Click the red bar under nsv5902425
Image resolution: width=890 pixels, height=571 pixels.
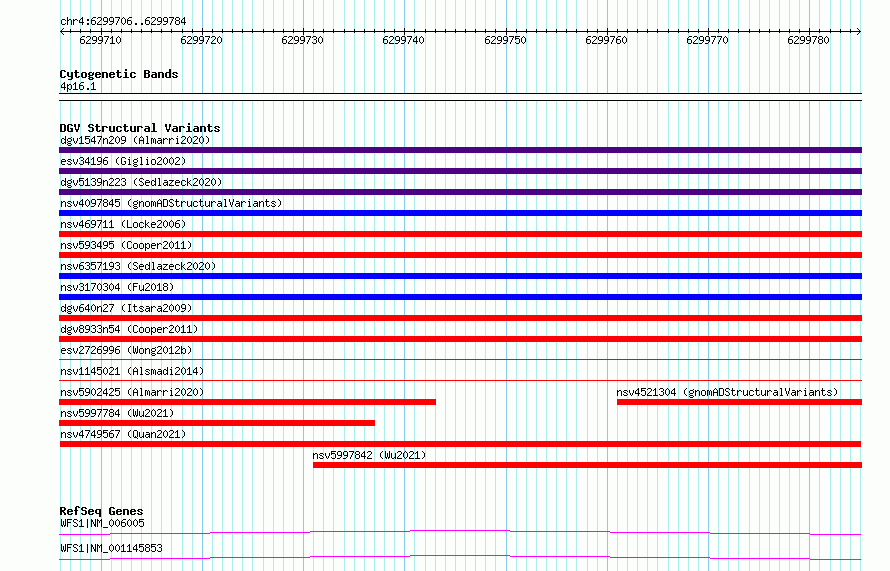[247, 402]
